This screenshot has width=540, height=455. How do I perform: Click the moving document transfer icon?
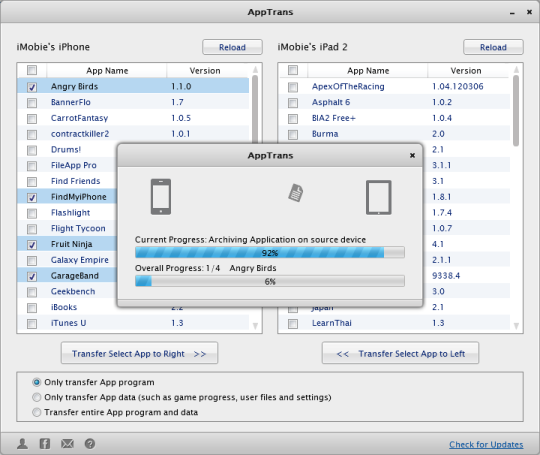(296, 193)
